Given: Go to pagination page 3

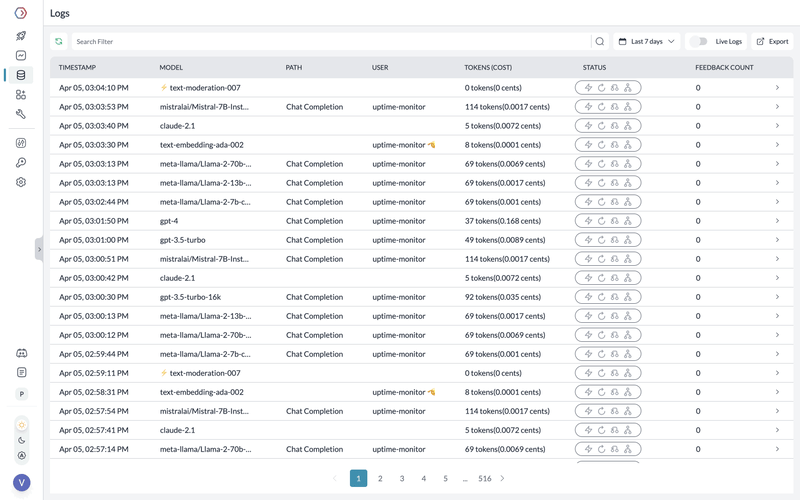Looking at the screenshot, I should tap(402, 478).
